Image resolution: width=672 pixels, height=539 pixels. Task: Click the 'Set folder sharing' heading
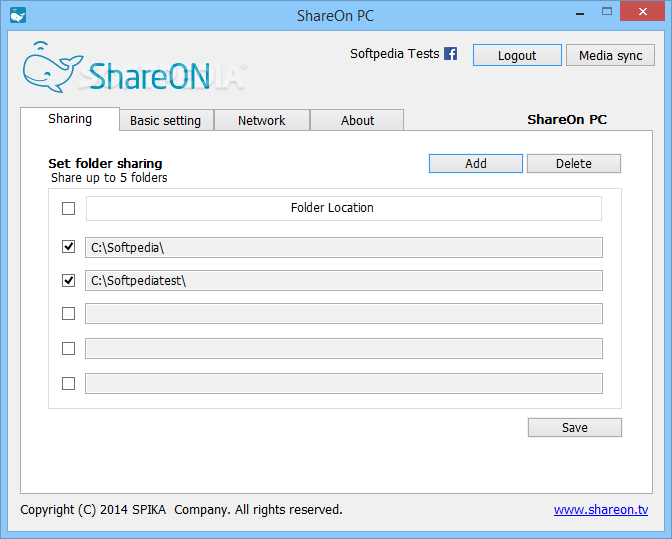click(105, 164)
